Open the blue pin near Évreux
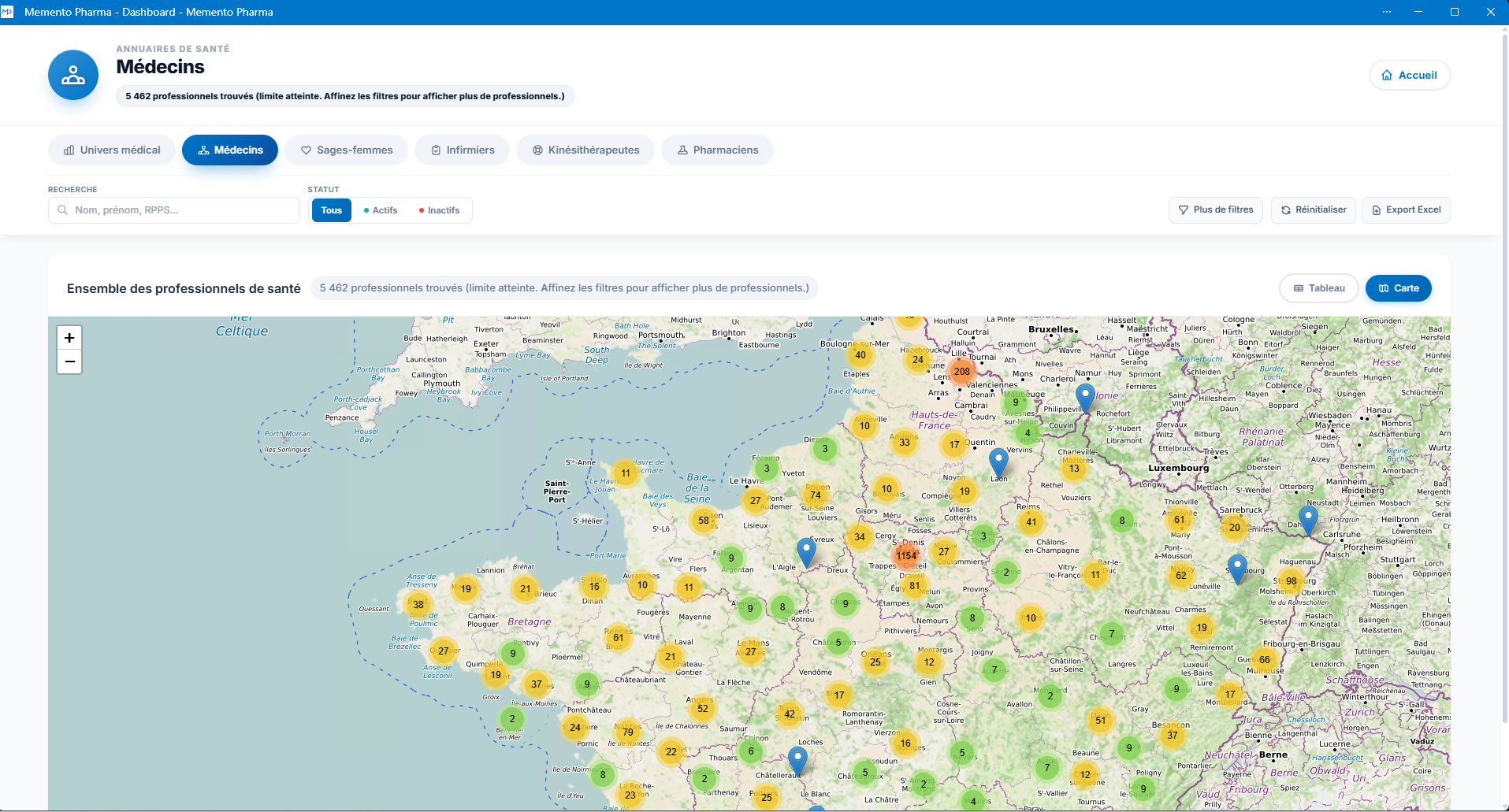The height and width of the screenshot is (812, 1509). pyautogui.click(x=806, y=553)
